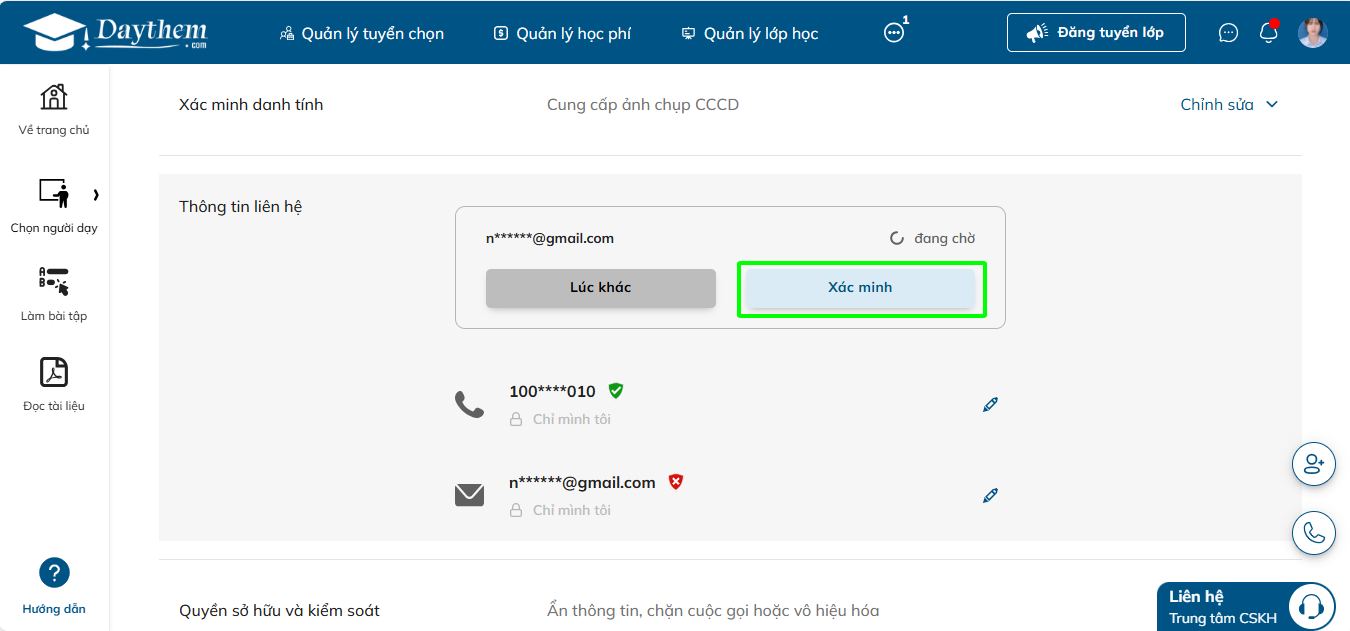Click masked phone number 100****010 text

[552, 391]
